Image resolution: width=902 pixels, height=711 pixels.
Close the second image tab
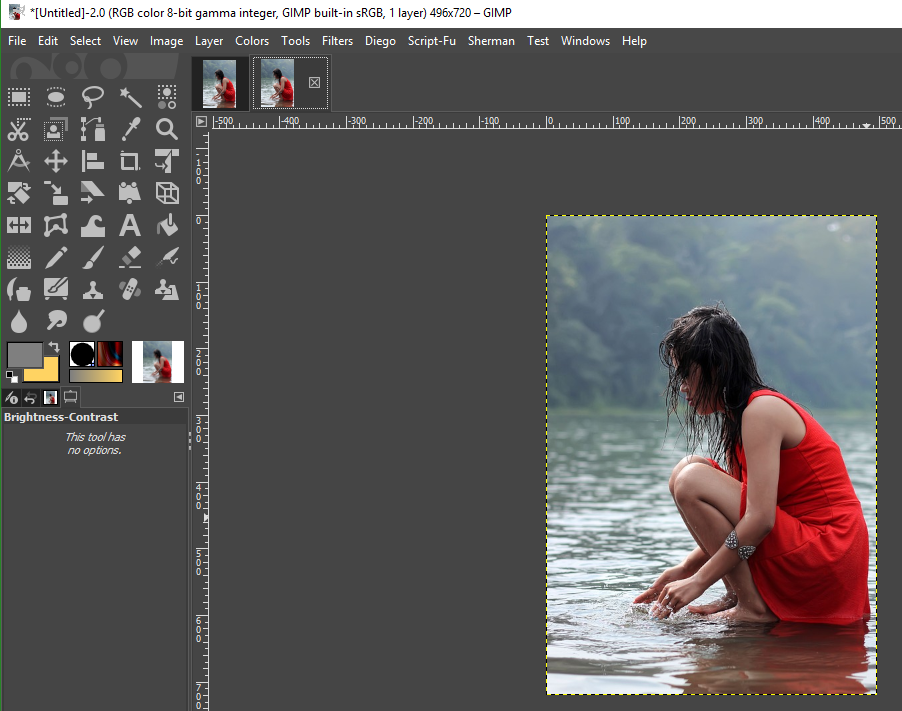click(314, 82)
